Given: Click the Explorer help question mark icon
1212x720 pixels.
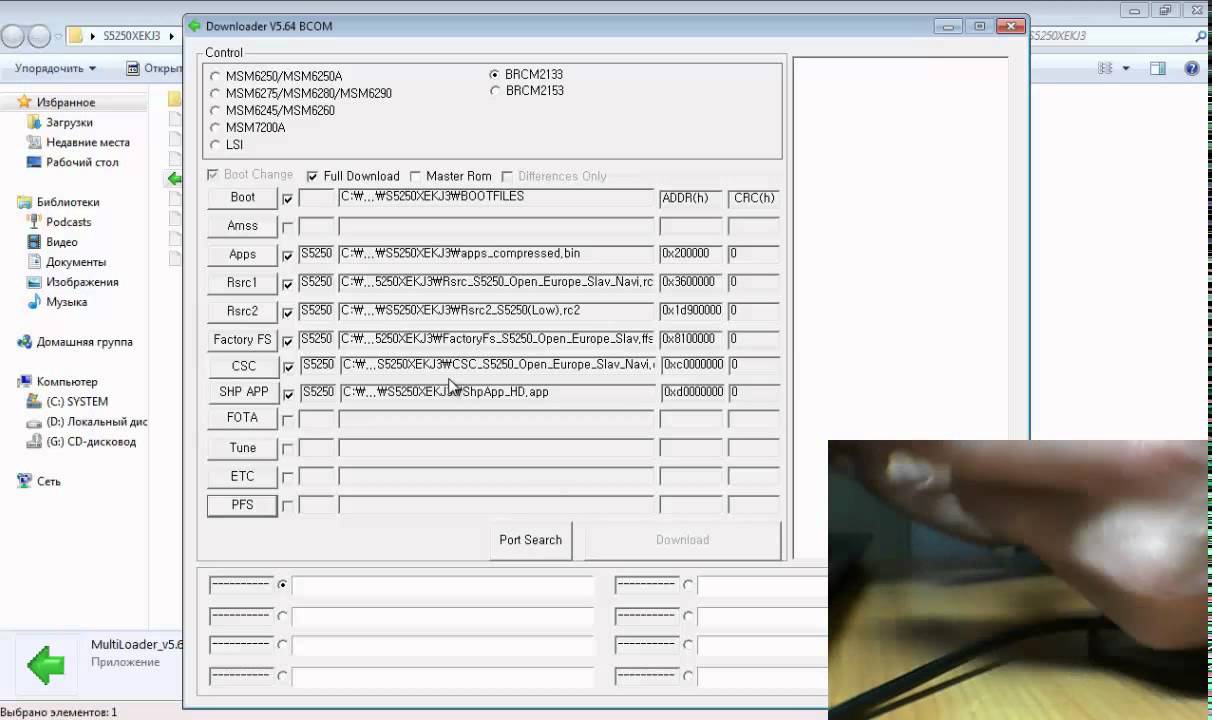Looking at the screenshot, I should pos(1192,69).
